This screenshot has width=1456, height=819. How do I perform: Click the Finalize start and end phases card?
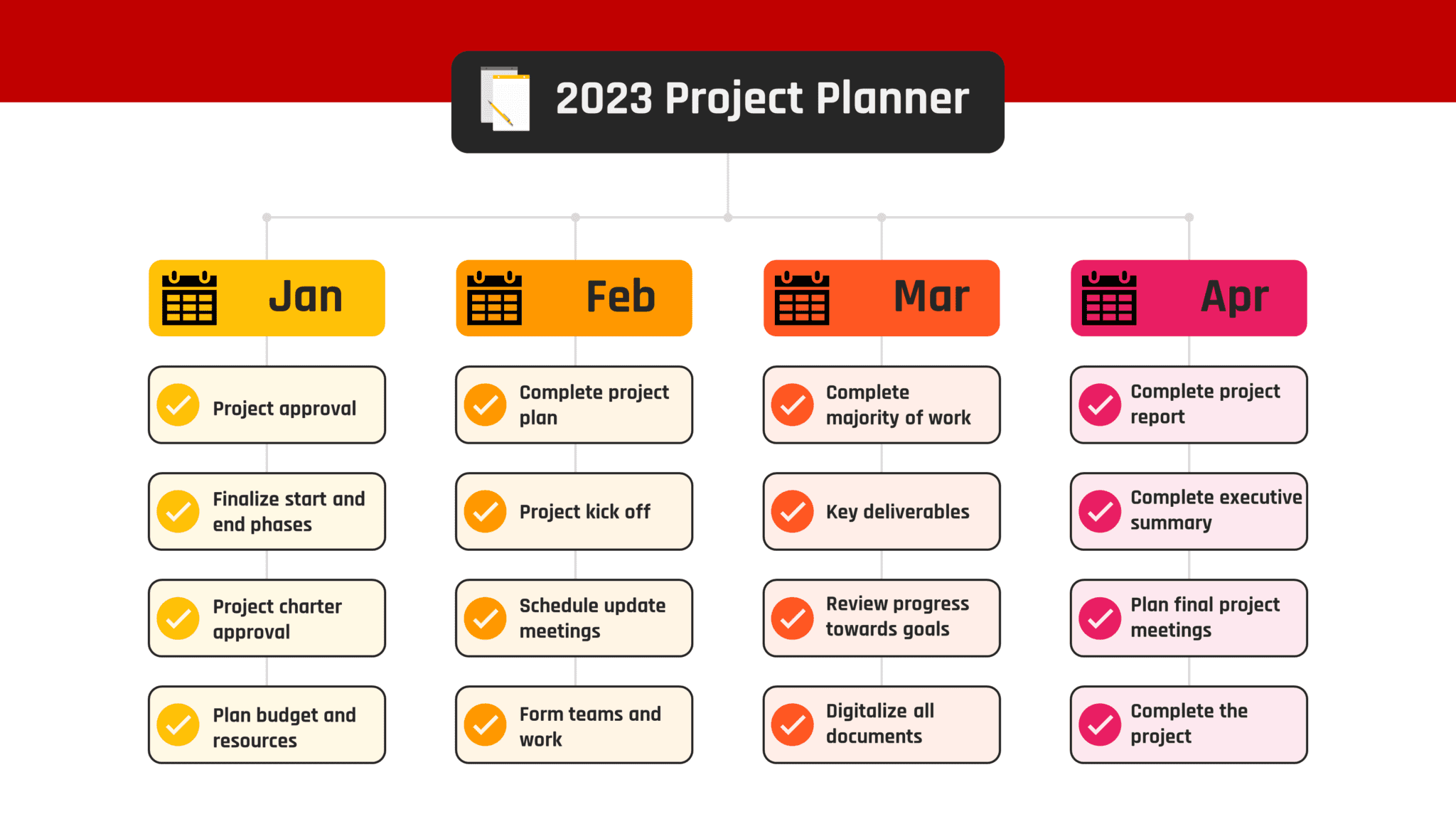click(x=267, y=511)
